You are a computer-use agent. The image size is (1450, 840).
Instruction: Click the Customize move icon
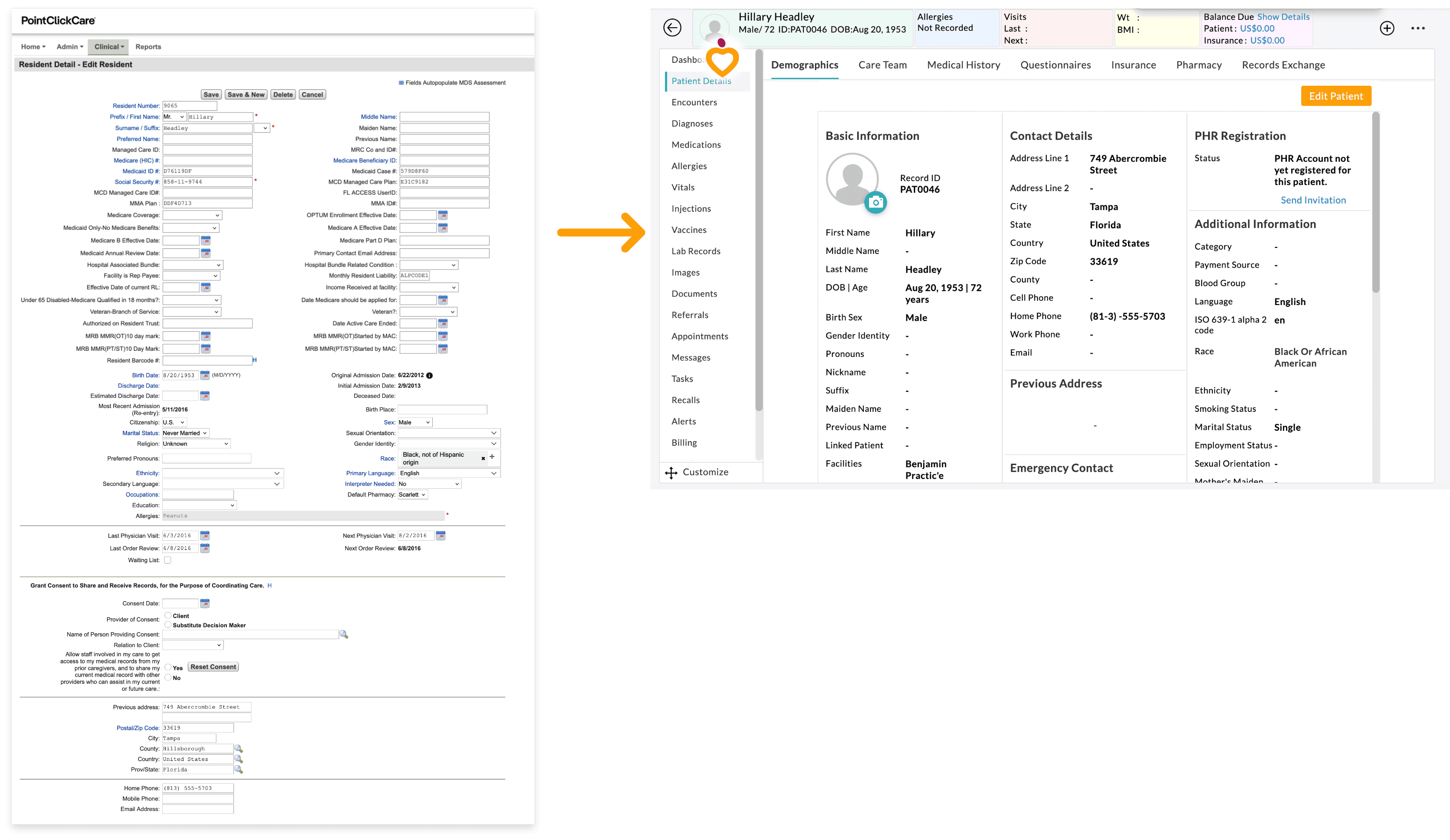tap(671, 473)
